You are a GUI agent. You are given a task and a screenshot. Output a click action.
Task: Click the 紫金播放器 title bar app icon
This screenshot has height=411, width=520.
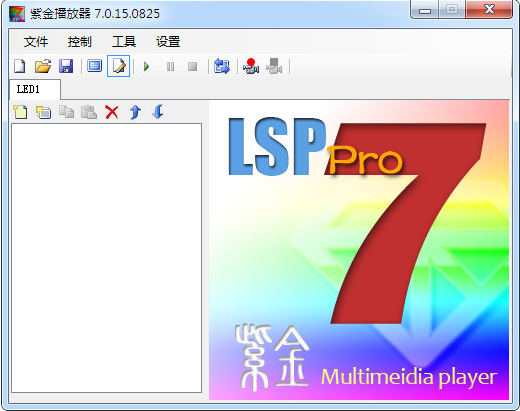pyautogui.click(x=17, y=14)
